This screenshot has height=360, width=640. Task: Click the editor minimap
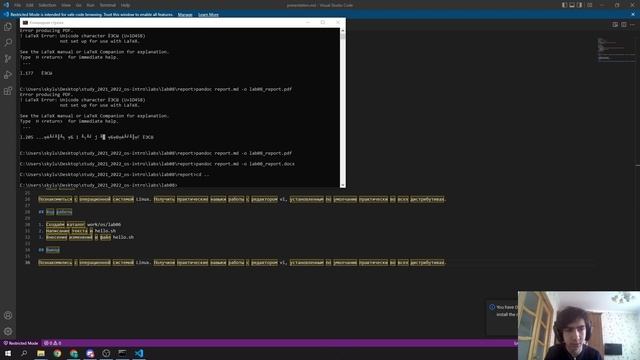tap(616, 50)
